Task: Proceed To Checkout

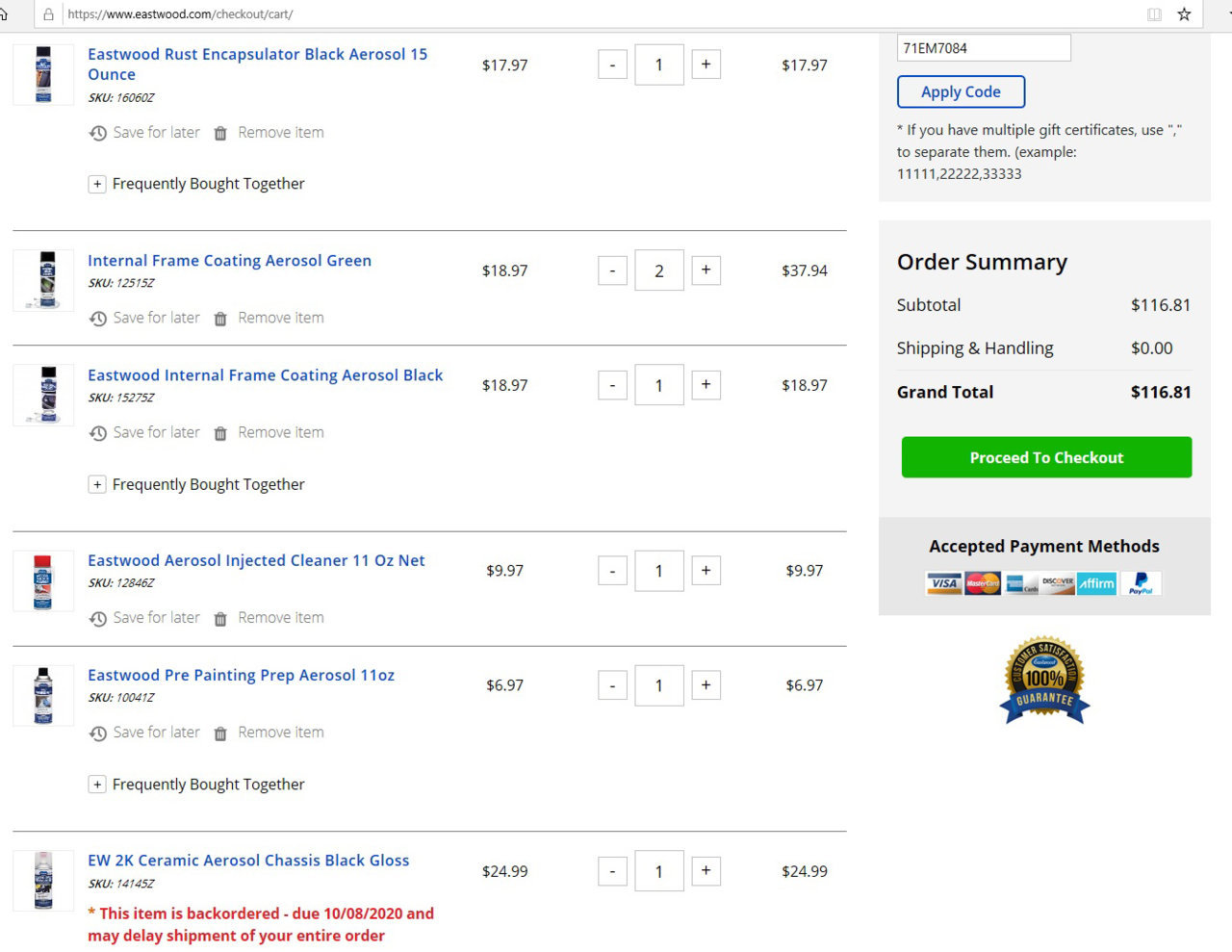Action: [1046, 457]
